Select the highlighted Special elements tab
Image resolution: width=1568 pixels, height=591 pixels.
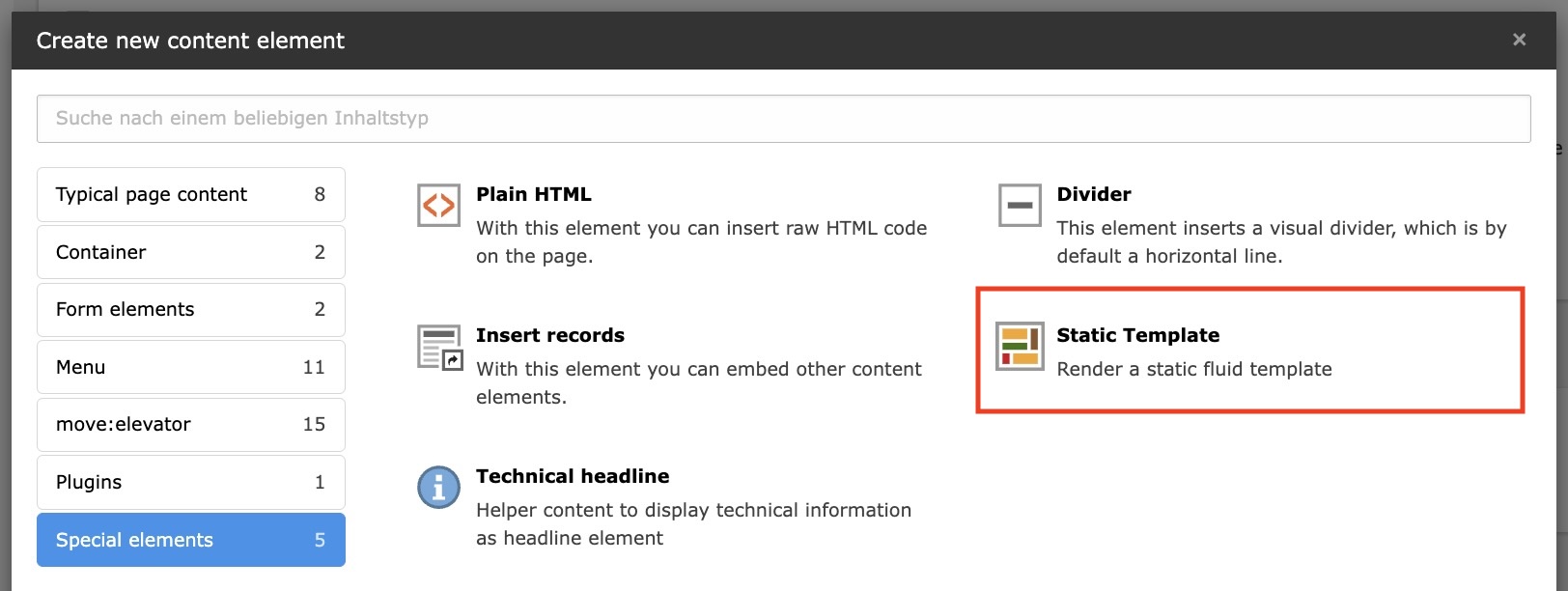[190, 540]
